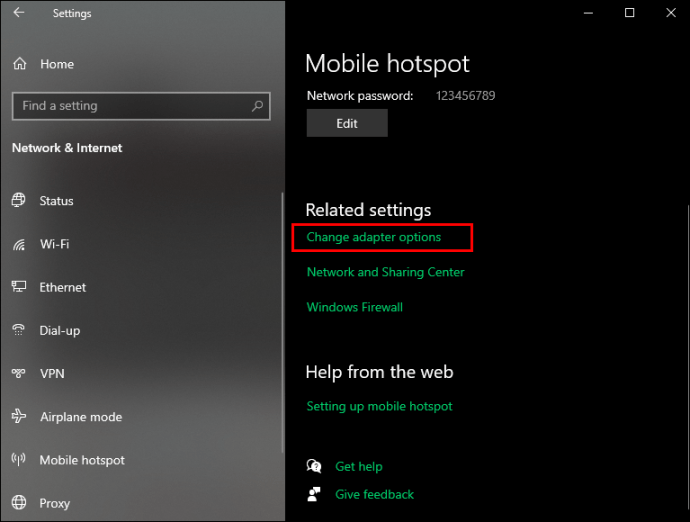Go to Wi-Fi settings
This screenshot has width=690, height=522.
pos(55,244)
